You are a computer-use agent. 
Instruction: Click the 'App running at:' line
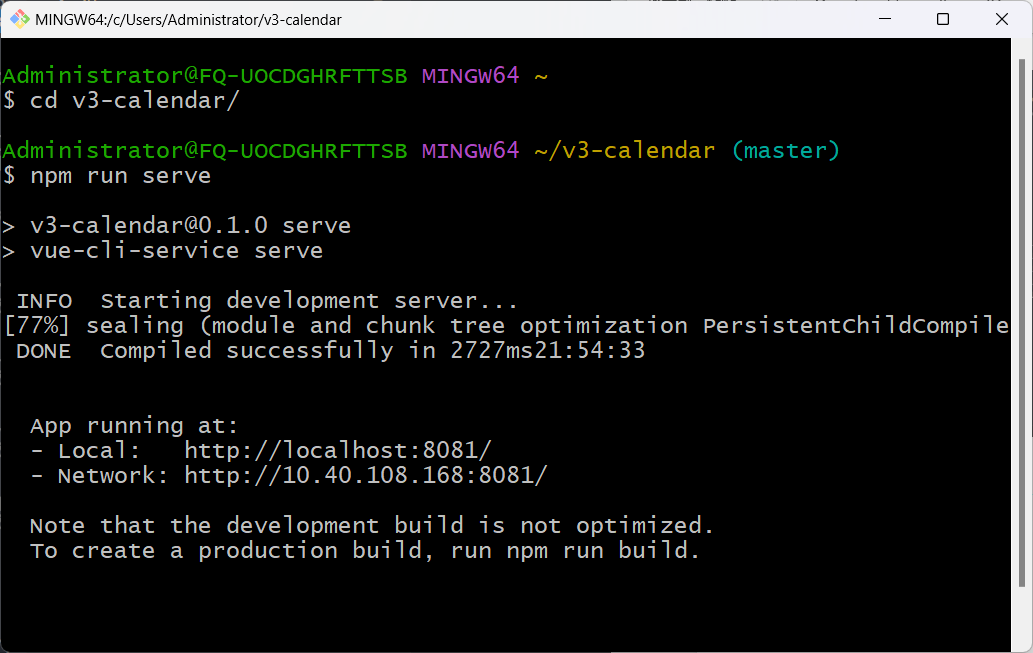click(x=135, y=426)
